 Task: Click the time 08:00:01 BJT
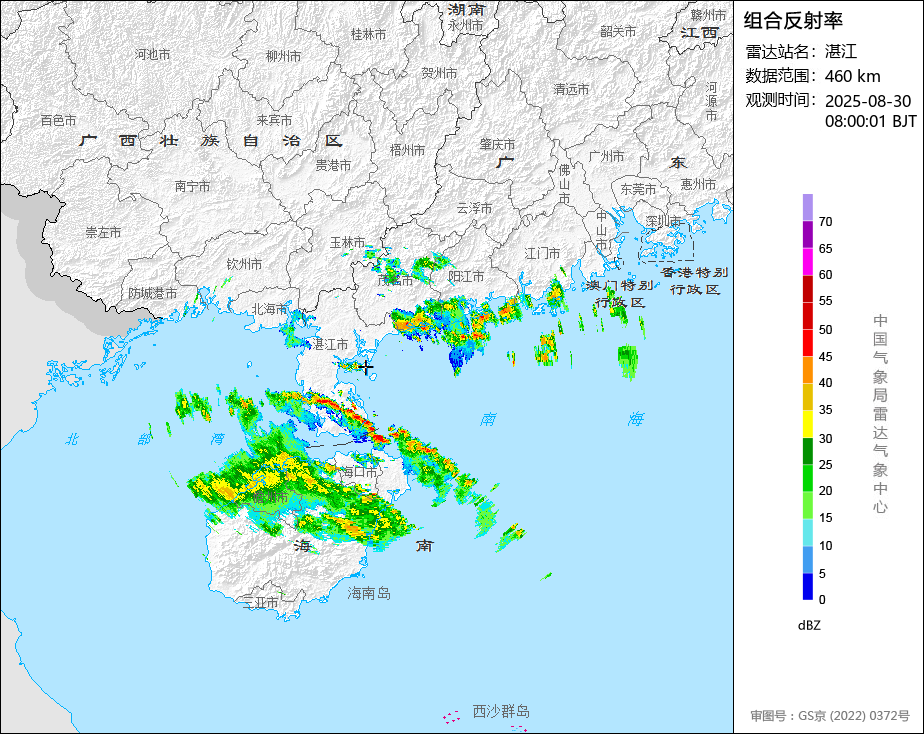pyautogui.click(x=870, y=121)
